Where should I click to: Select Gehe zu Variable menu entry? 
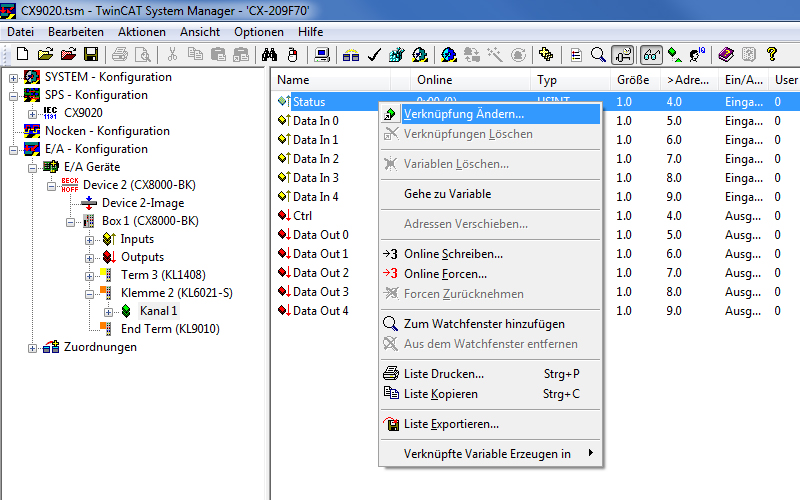pyautogui.click(x=490, y=194)
